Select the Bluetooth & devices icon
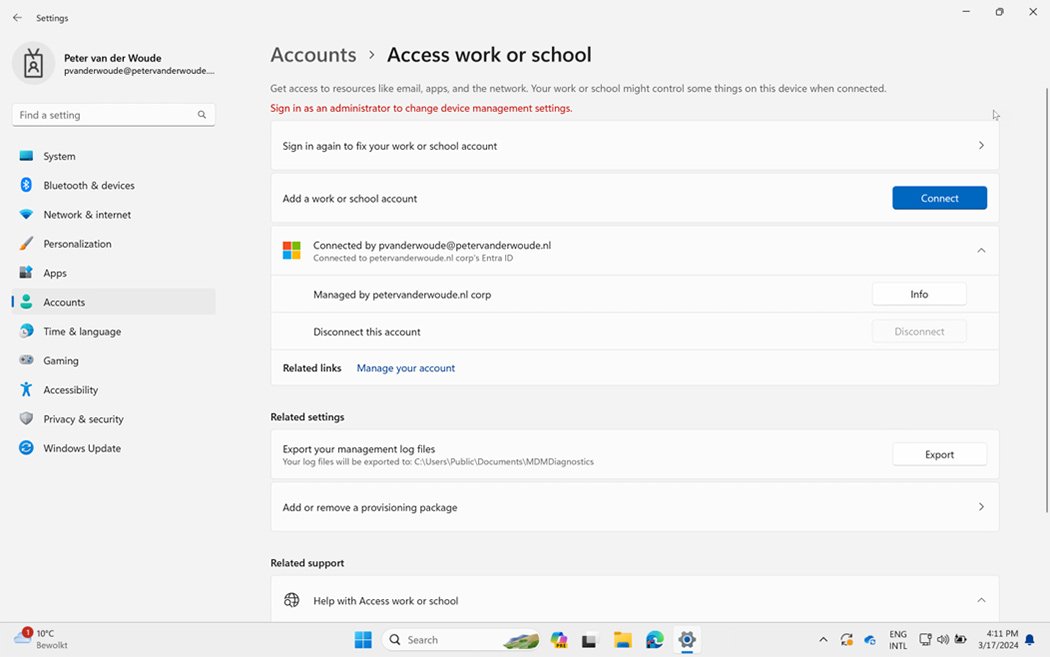 point(24,185)
